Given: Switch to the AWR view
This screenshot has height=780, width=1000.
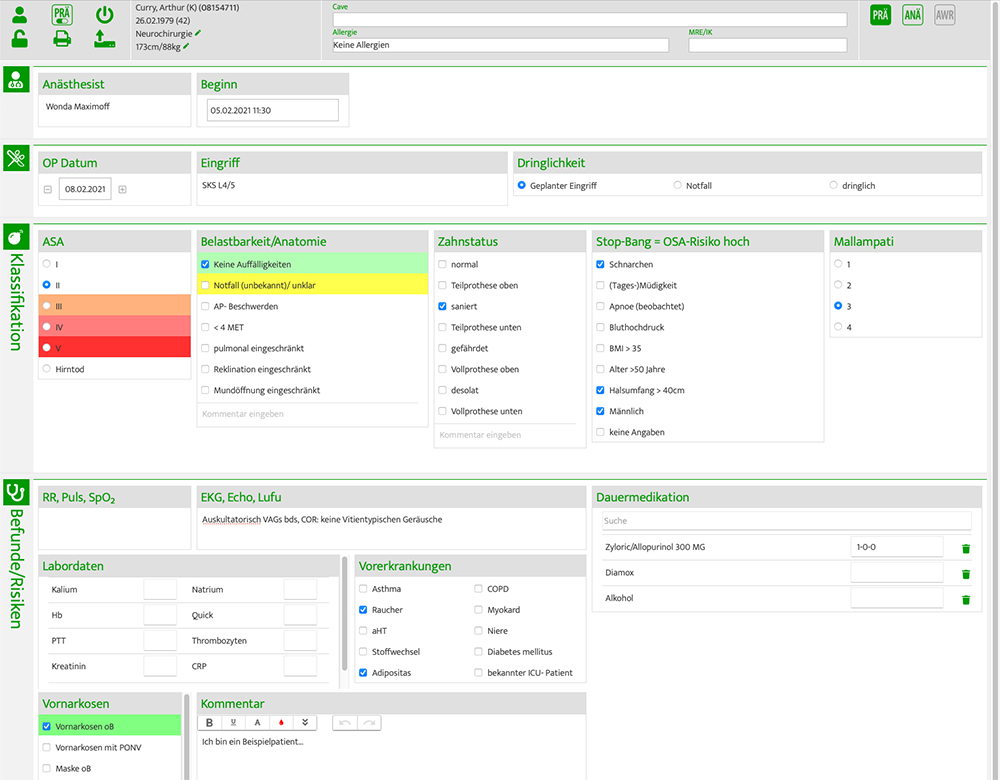Looking at the screenshot, I should pos(945,15).
